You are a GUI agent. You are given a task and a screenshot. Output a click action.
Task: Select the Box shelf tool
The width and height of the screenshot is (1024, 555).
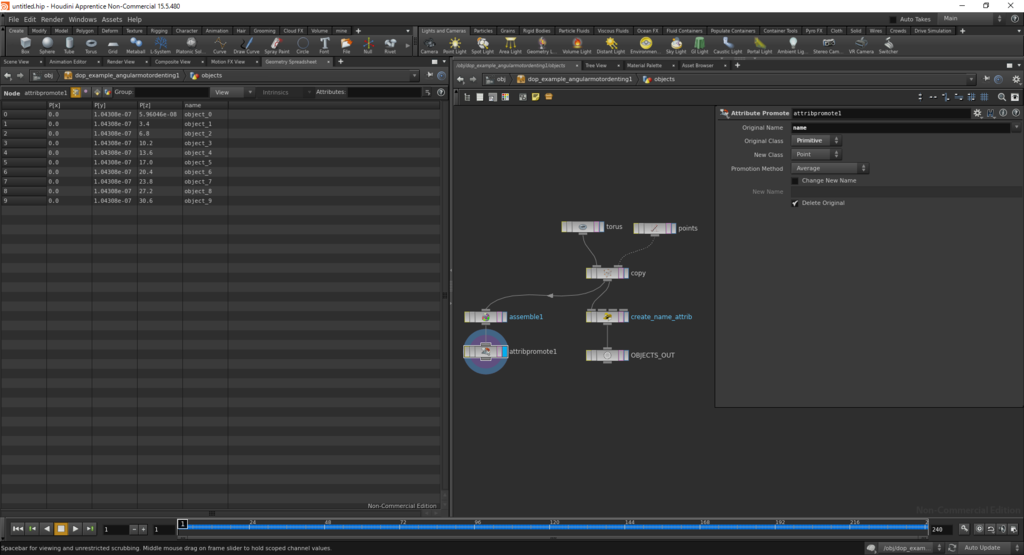pyautogui.click(x=25, y=45)
